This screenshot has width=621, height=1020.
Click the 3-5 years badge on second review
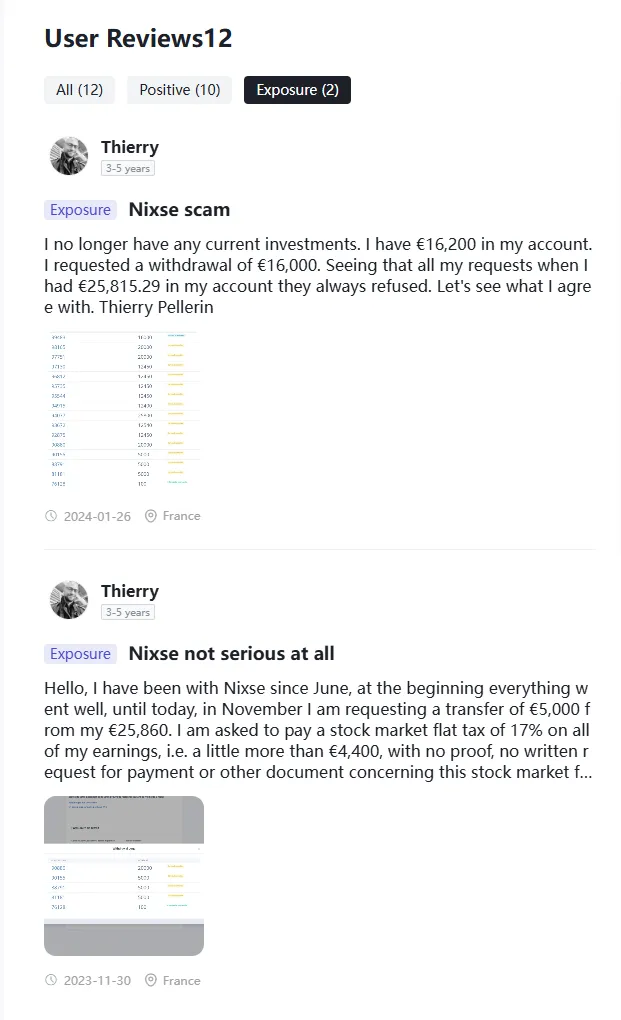coord(128,612)
